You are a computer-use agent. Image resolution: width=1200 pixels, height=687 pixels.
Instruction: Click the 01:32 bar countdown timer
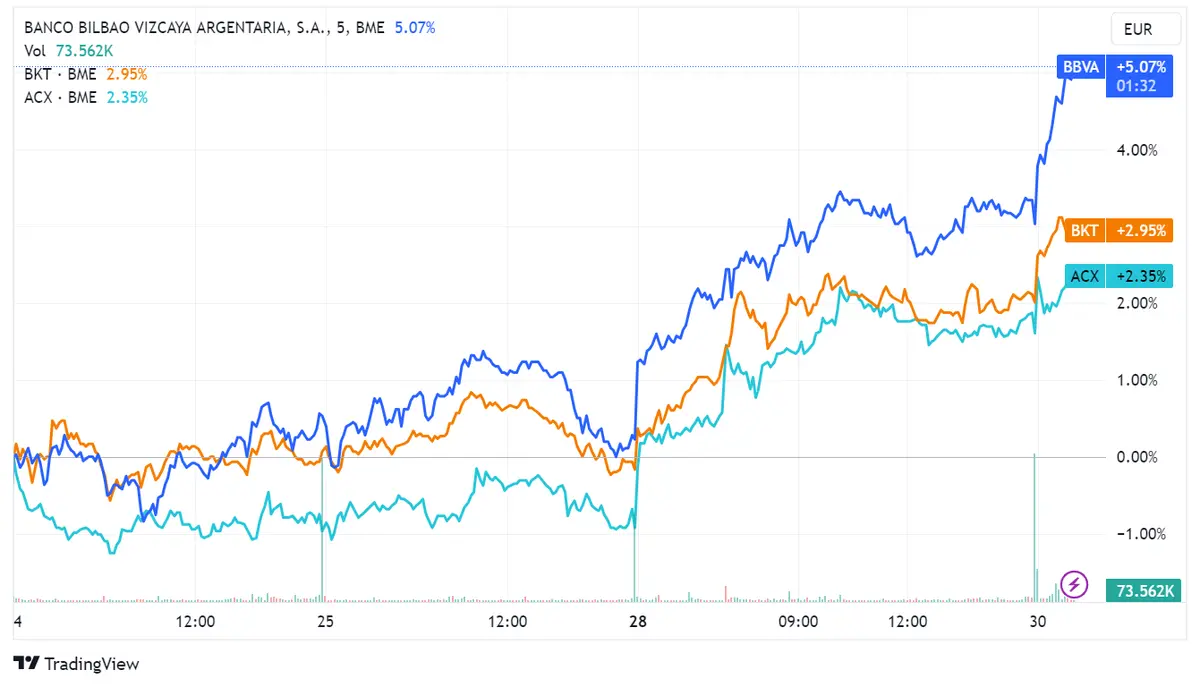coord(1138,87)
